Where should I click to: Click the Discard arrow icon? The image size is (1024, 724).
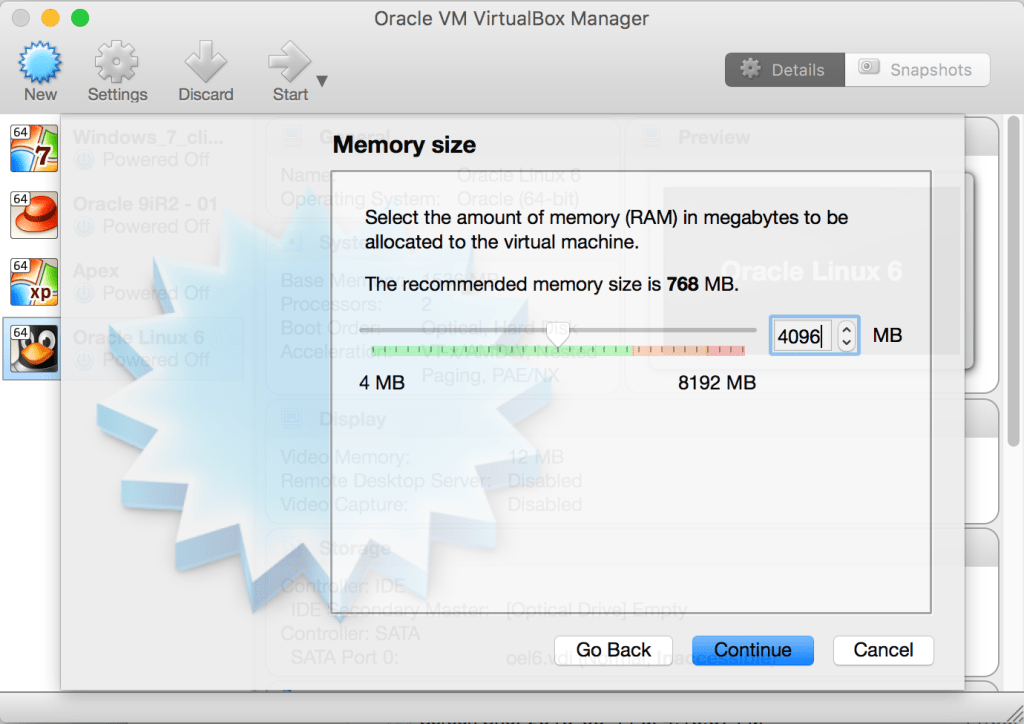(206, 61)
